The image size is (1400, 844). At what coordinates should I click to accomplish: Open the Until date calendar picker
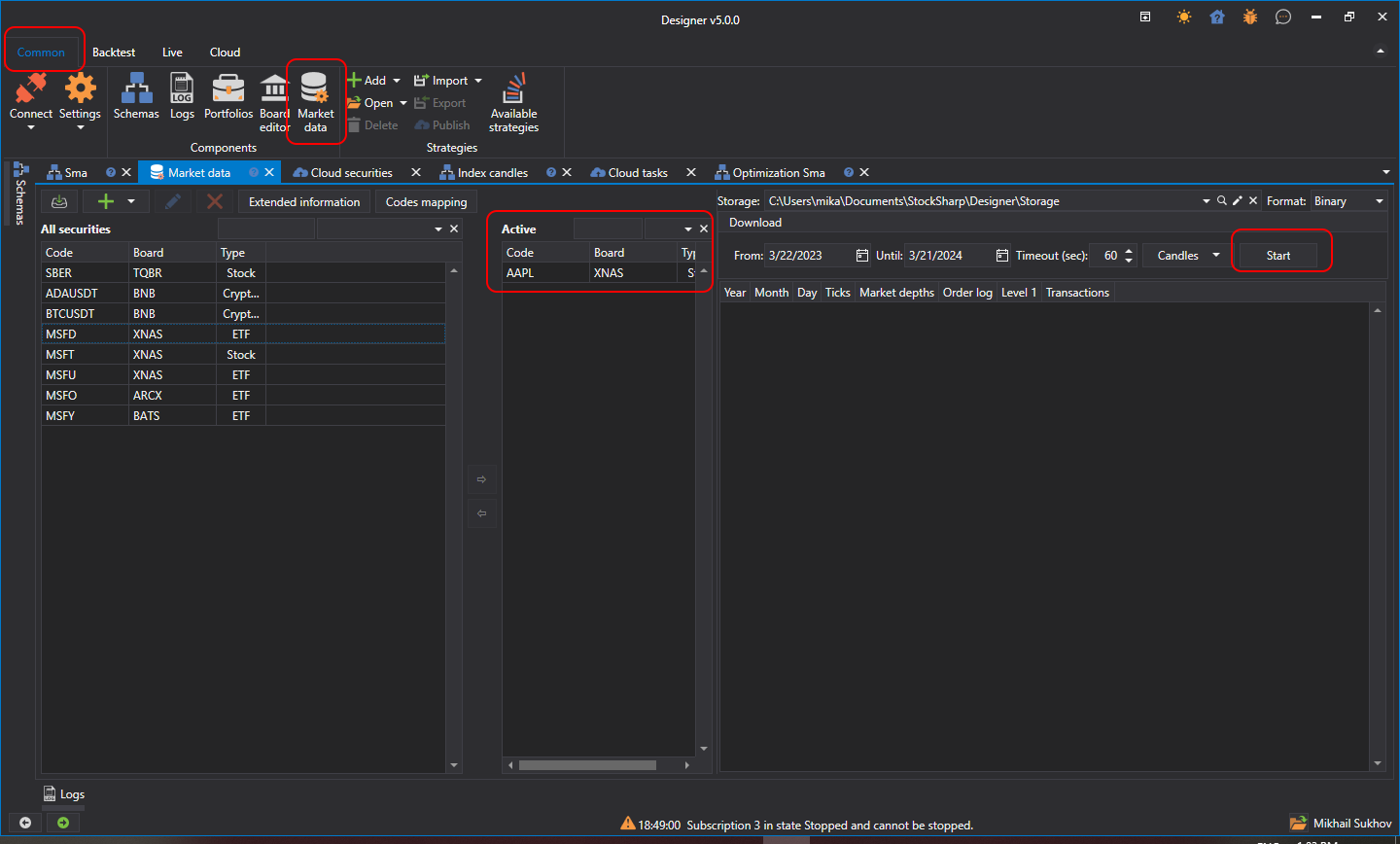(x=1002, y=256)
